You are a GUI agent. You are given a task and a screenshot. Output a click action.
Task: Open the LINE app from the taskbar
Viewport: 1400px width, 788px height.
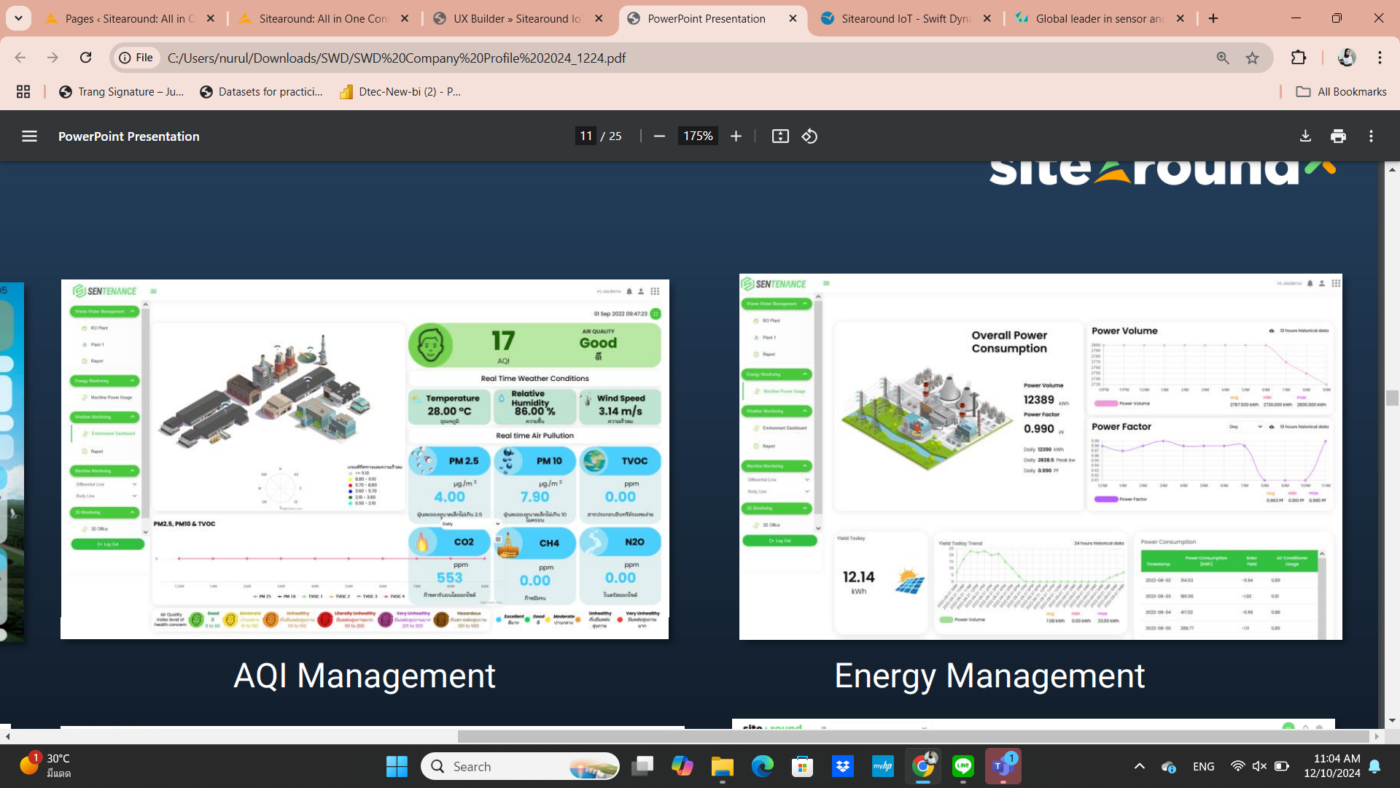[x=962, y=766]
